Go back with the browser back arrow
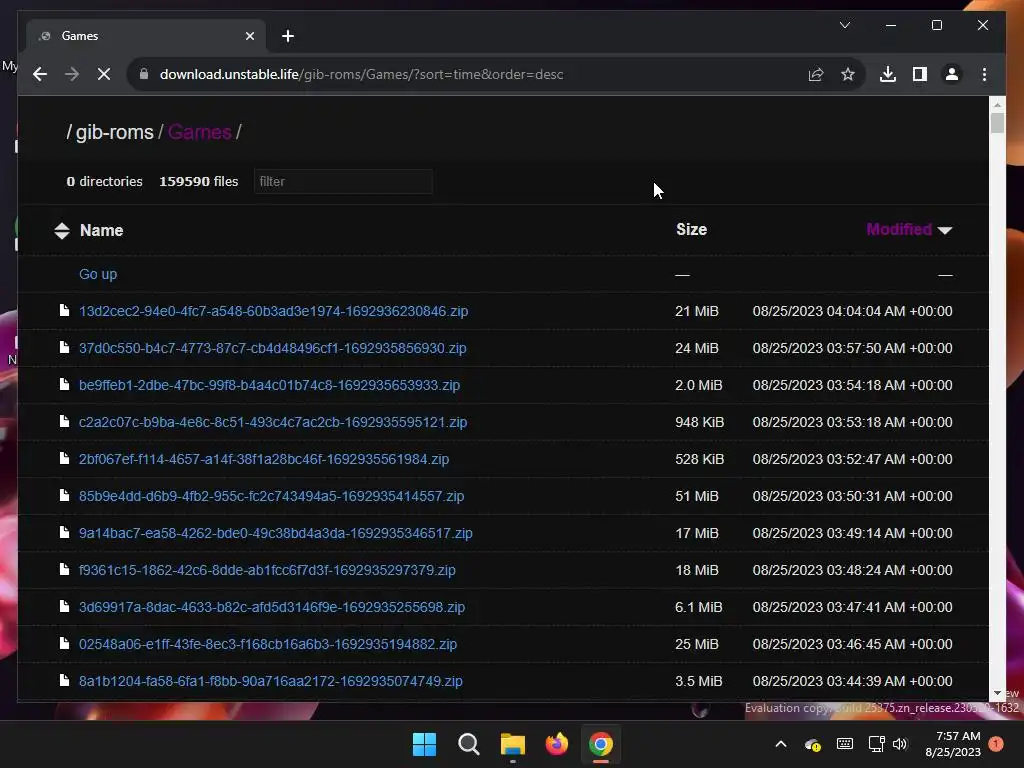The image size is (1024, 768). click(40, 74)
